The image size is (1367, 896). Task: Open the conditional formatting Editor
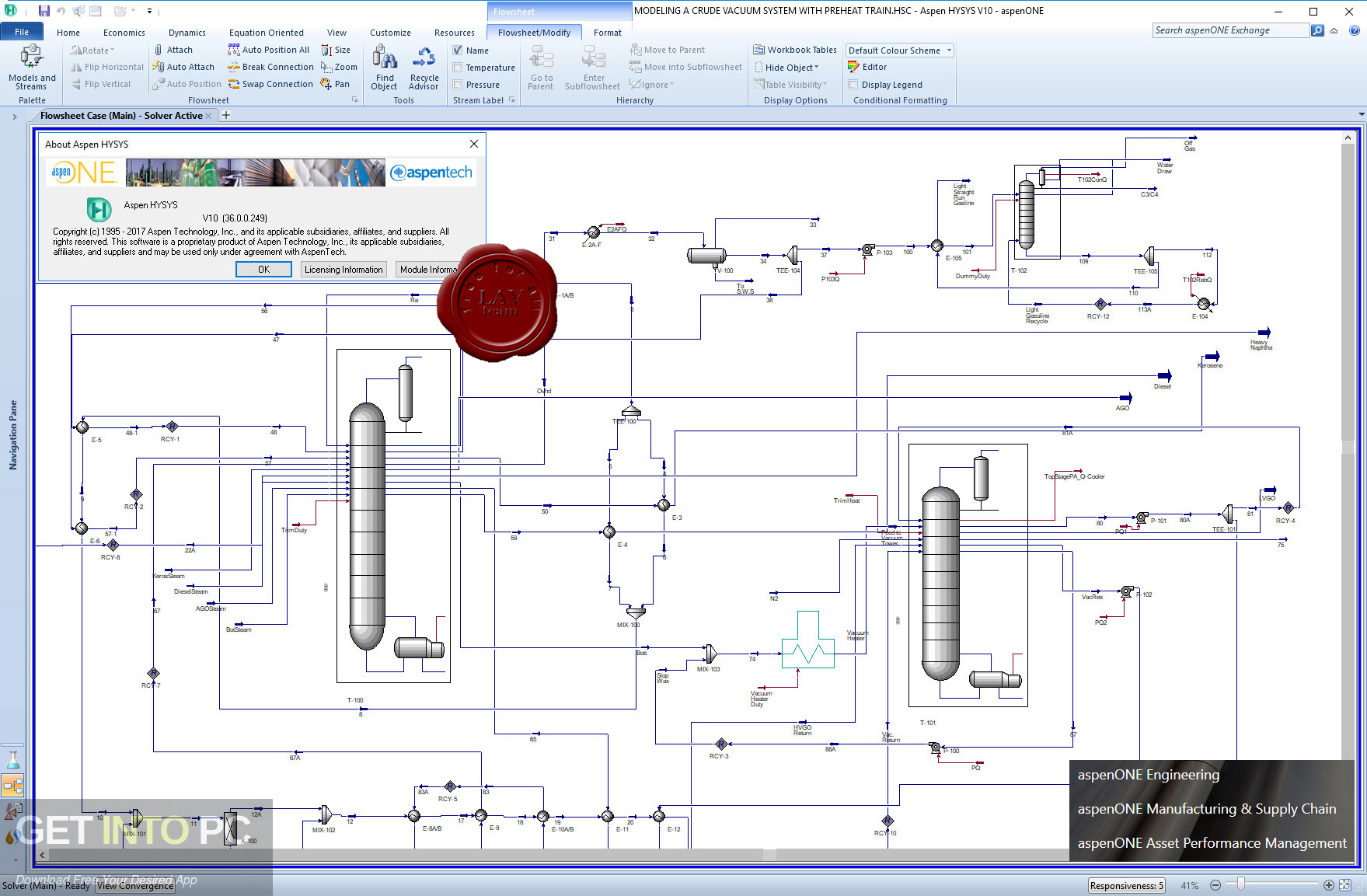point(867,67)
